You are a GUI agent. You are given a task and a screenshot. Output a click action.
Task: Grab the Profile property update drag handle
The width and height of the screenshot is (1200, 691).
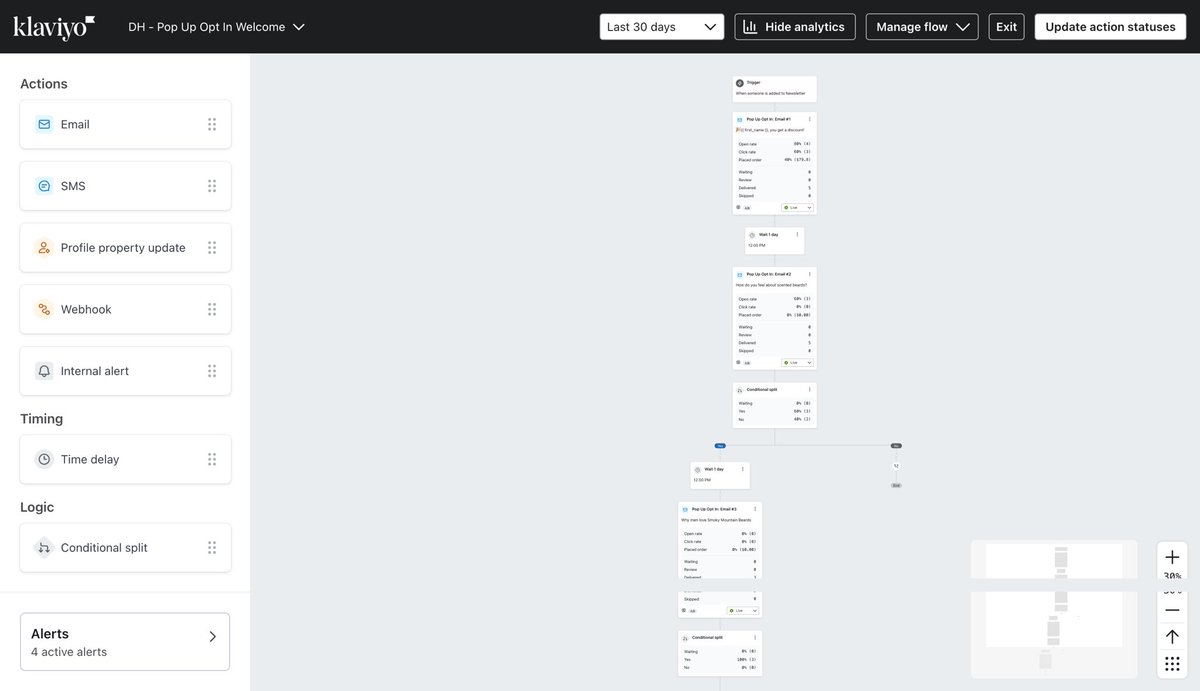[x=212, y=248]
